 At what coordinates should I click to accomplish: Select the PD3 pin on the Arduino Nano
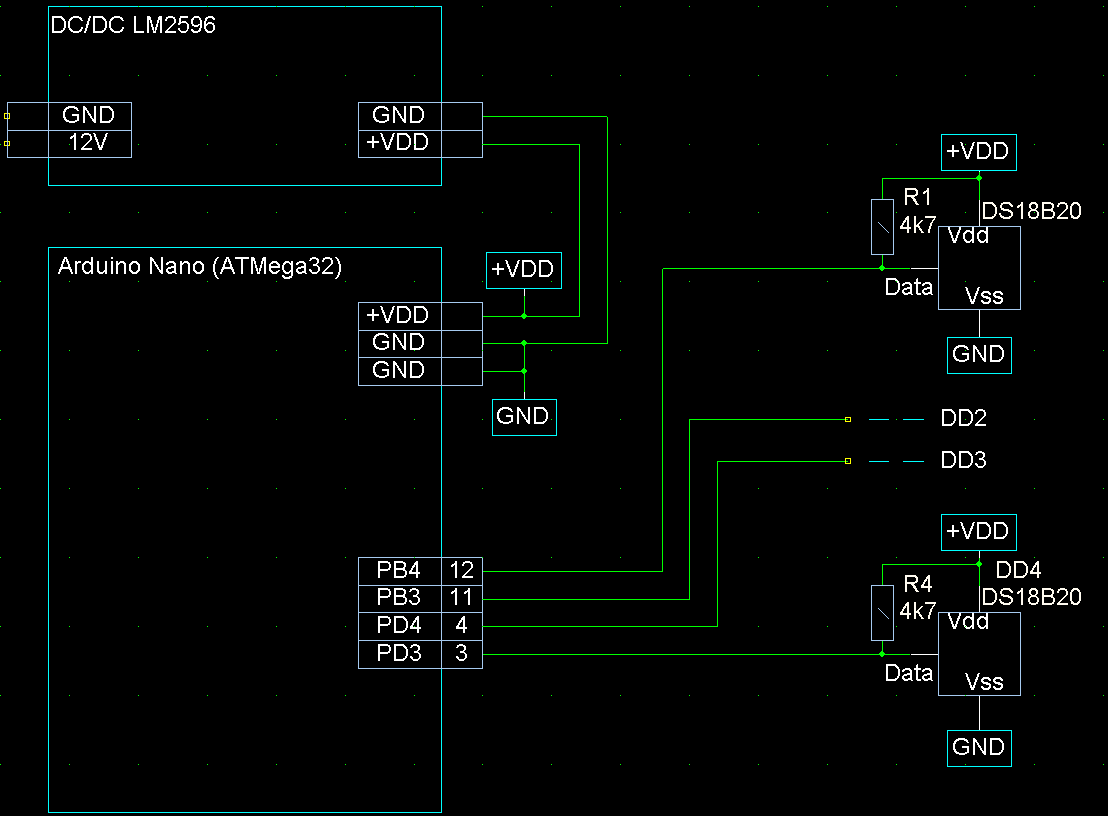(x=398, y=654)
